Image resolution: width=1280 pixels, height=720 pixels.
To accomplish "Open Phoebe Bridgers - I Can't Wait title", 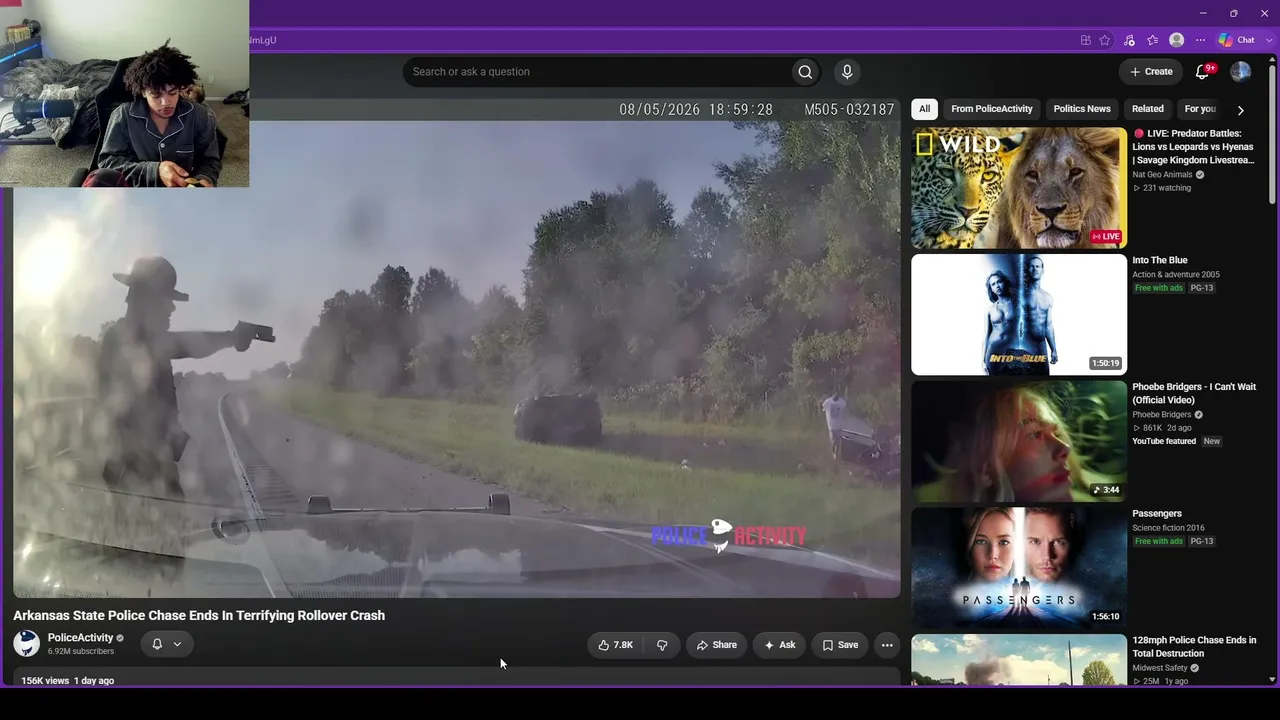I will click(1194, 393).
